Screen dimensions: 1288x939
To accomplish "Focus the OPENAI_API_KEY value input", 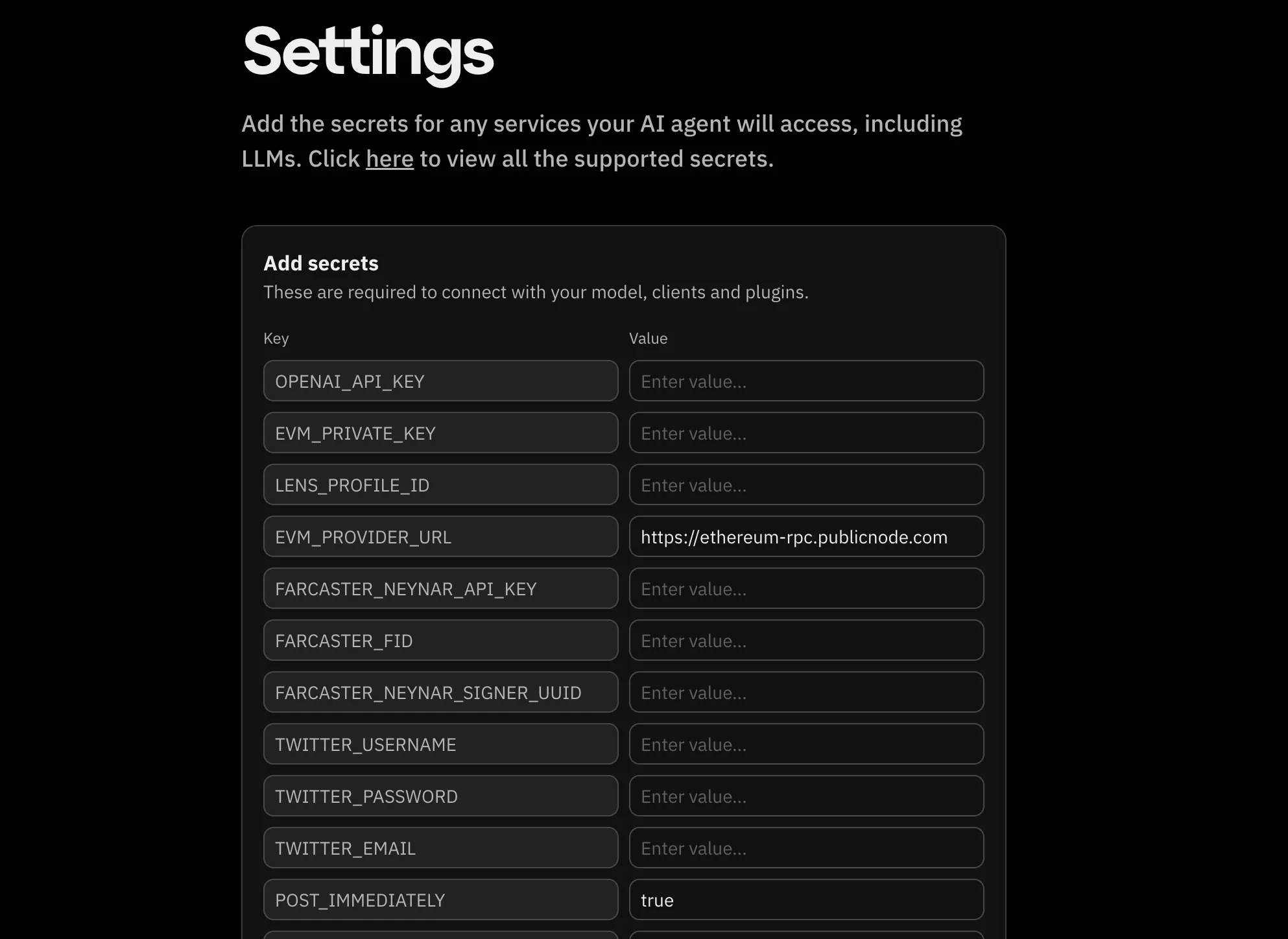I will (806, 381).
